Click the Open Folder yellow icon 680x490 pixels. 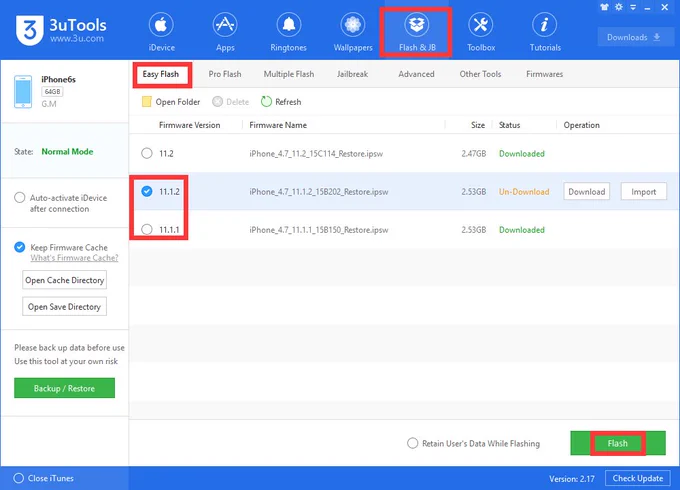(x=147, y=101)
